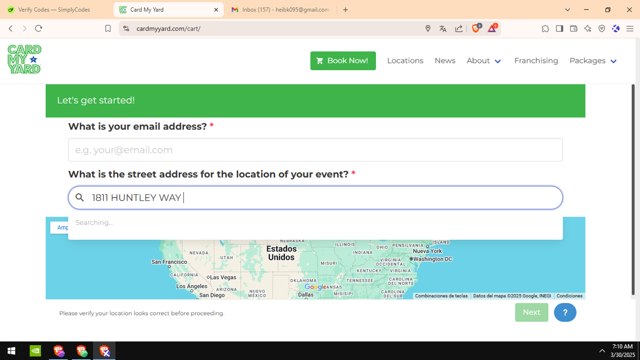
Task: Click the Packages menu label
Action: click(x=587, y=61)
